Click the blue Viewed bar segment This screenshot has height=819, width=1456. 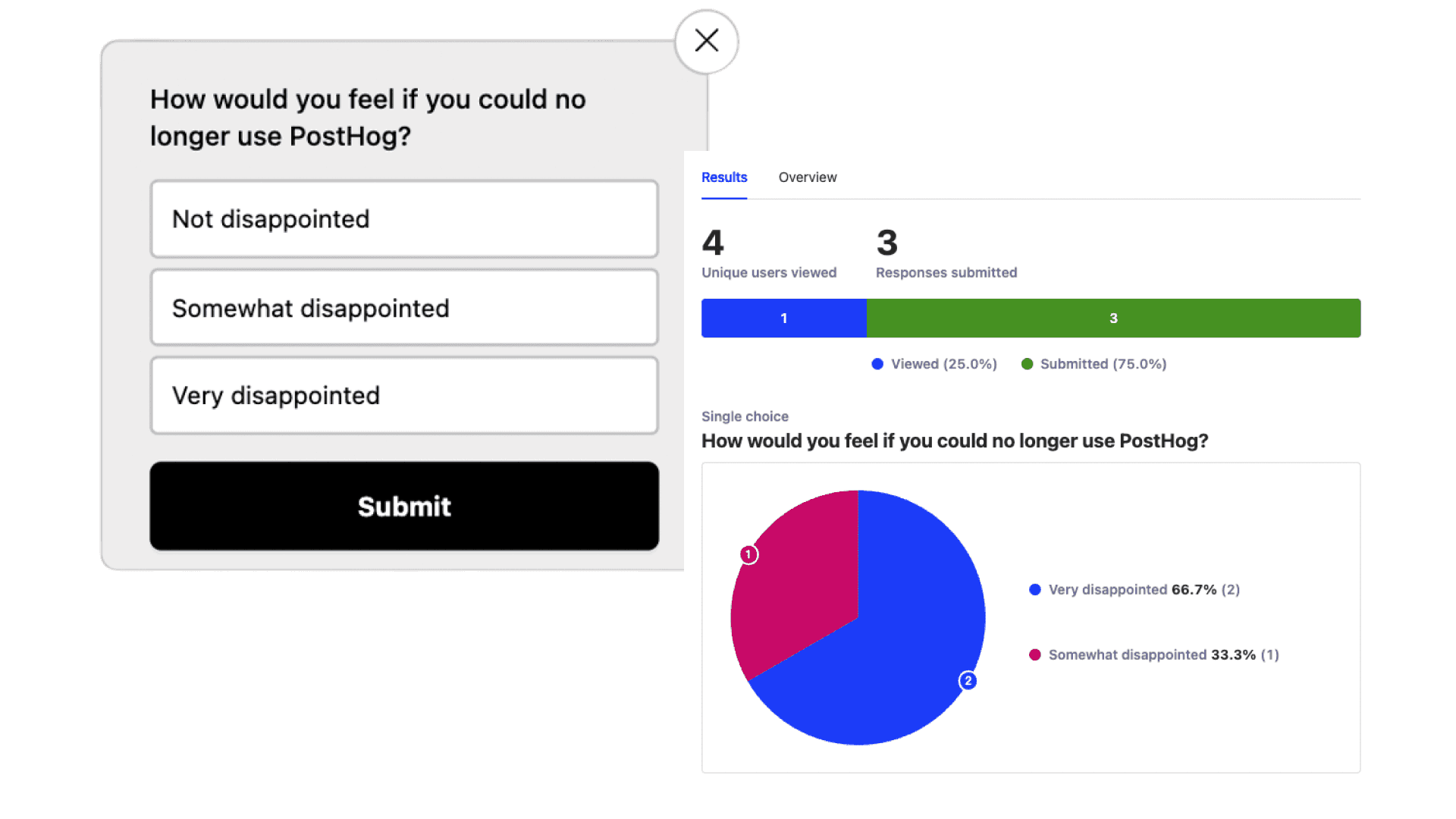pos(783,318)
